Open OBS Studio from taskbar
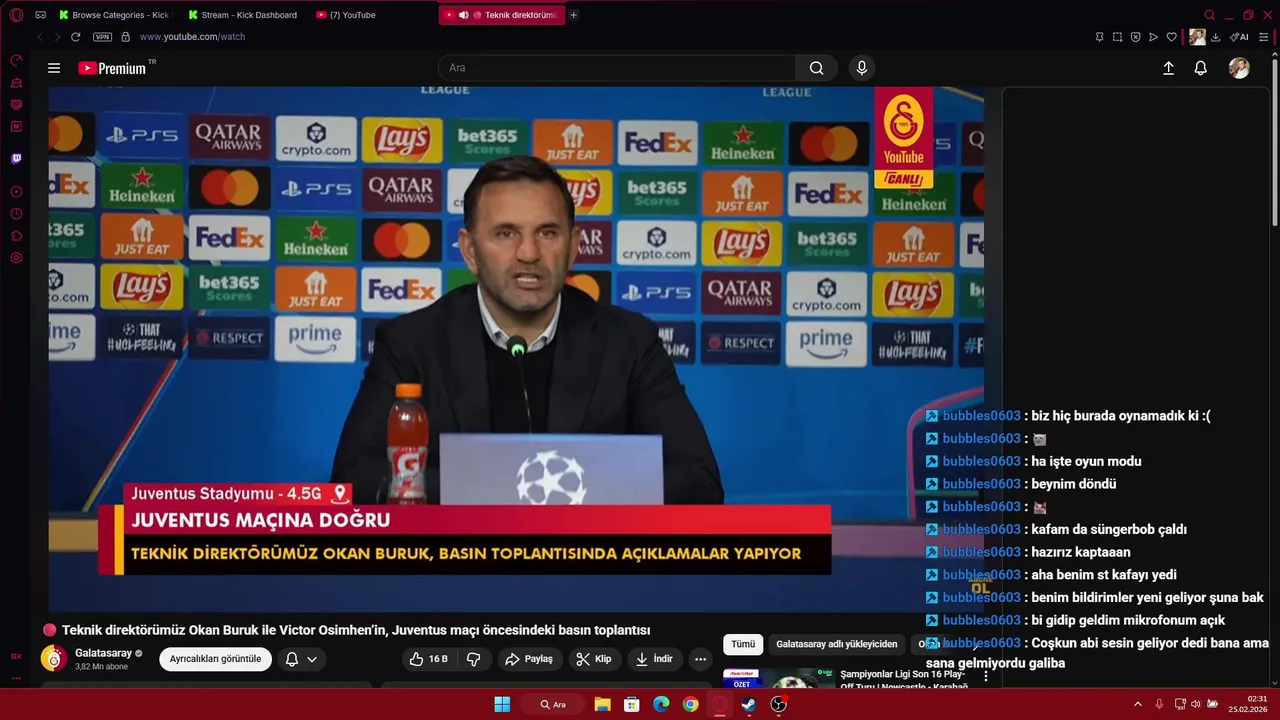 click(x=779, y=704)
